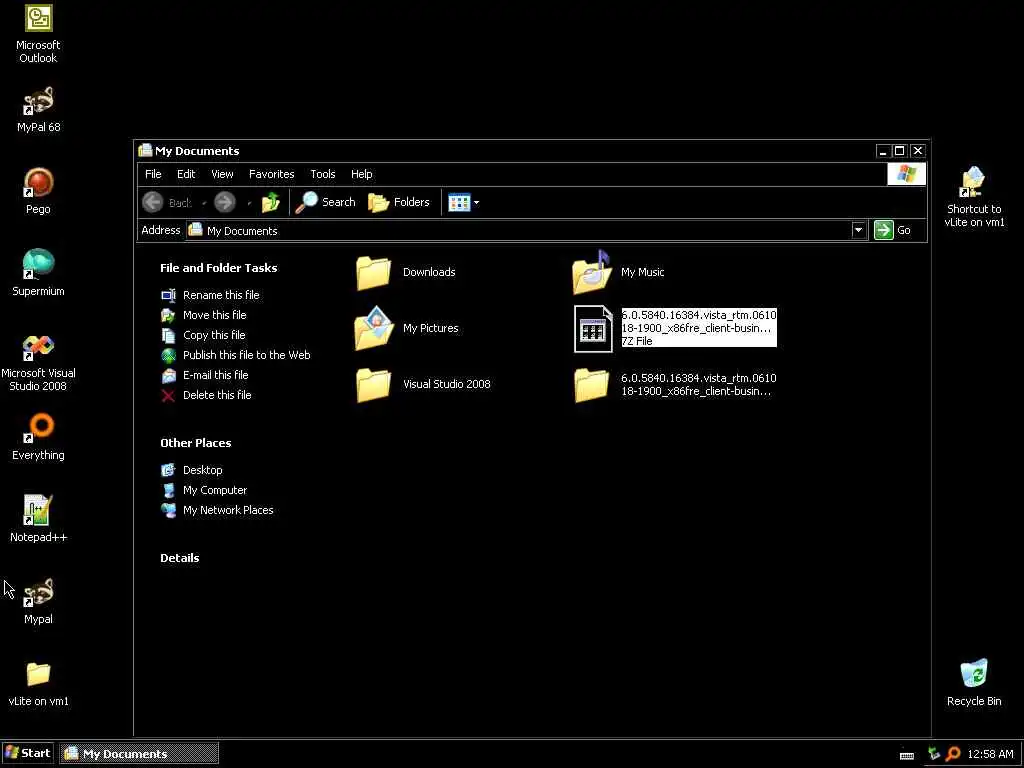Click the 12:58 AM clock
This screenshot has width=1024, height=768.
(x=990, y=754)
